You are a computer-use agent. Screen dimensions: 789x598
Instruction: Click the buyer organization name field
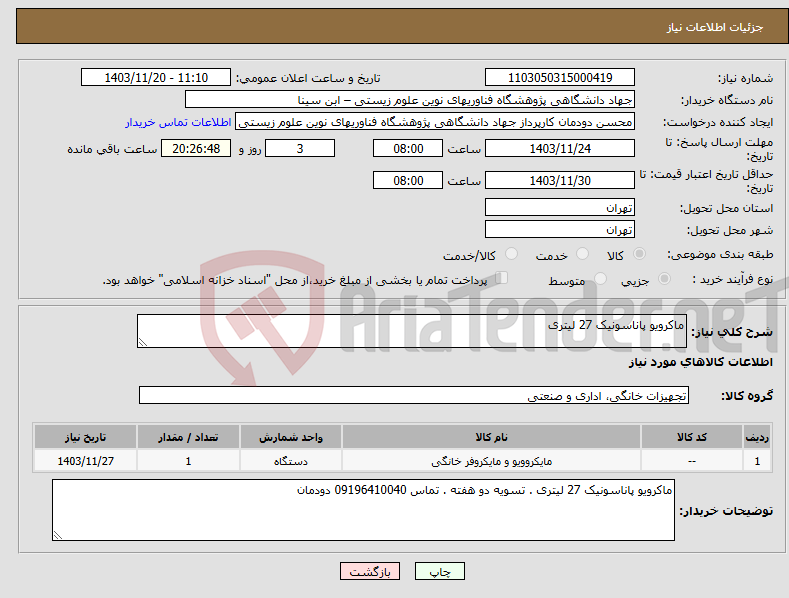pos(410,99)
